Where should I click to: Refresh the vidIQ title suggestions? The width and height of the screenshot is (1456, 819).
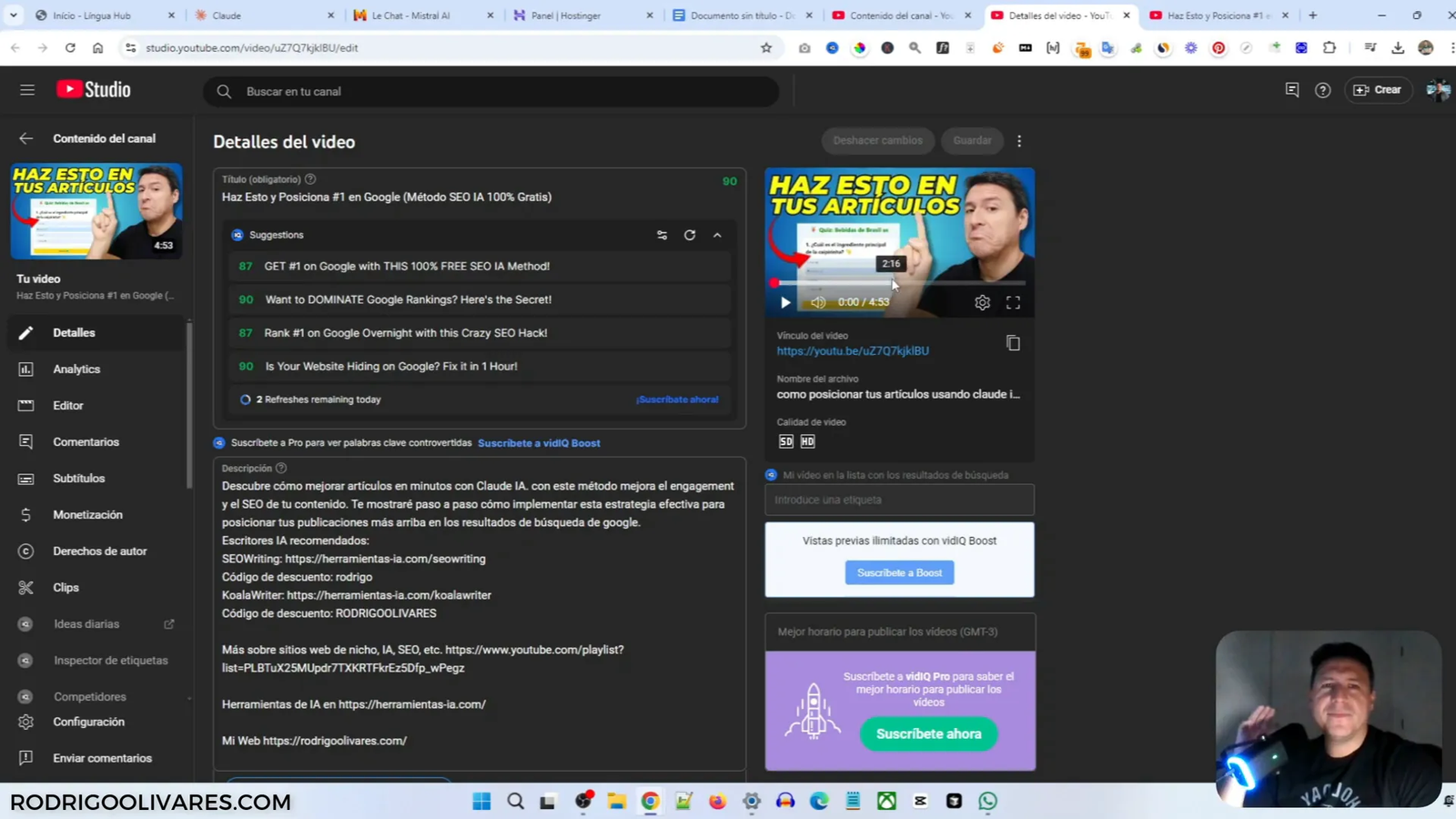tap(690, 235)
